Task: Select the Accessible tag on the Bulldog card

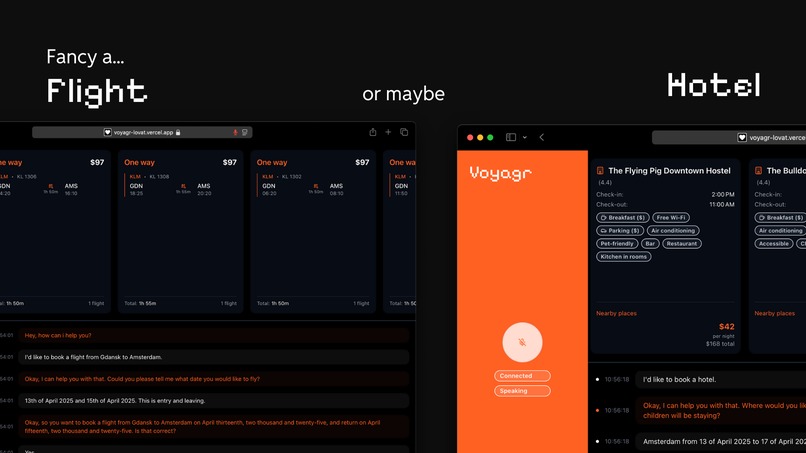Action: pyautogui.click(x=774, y=244)
